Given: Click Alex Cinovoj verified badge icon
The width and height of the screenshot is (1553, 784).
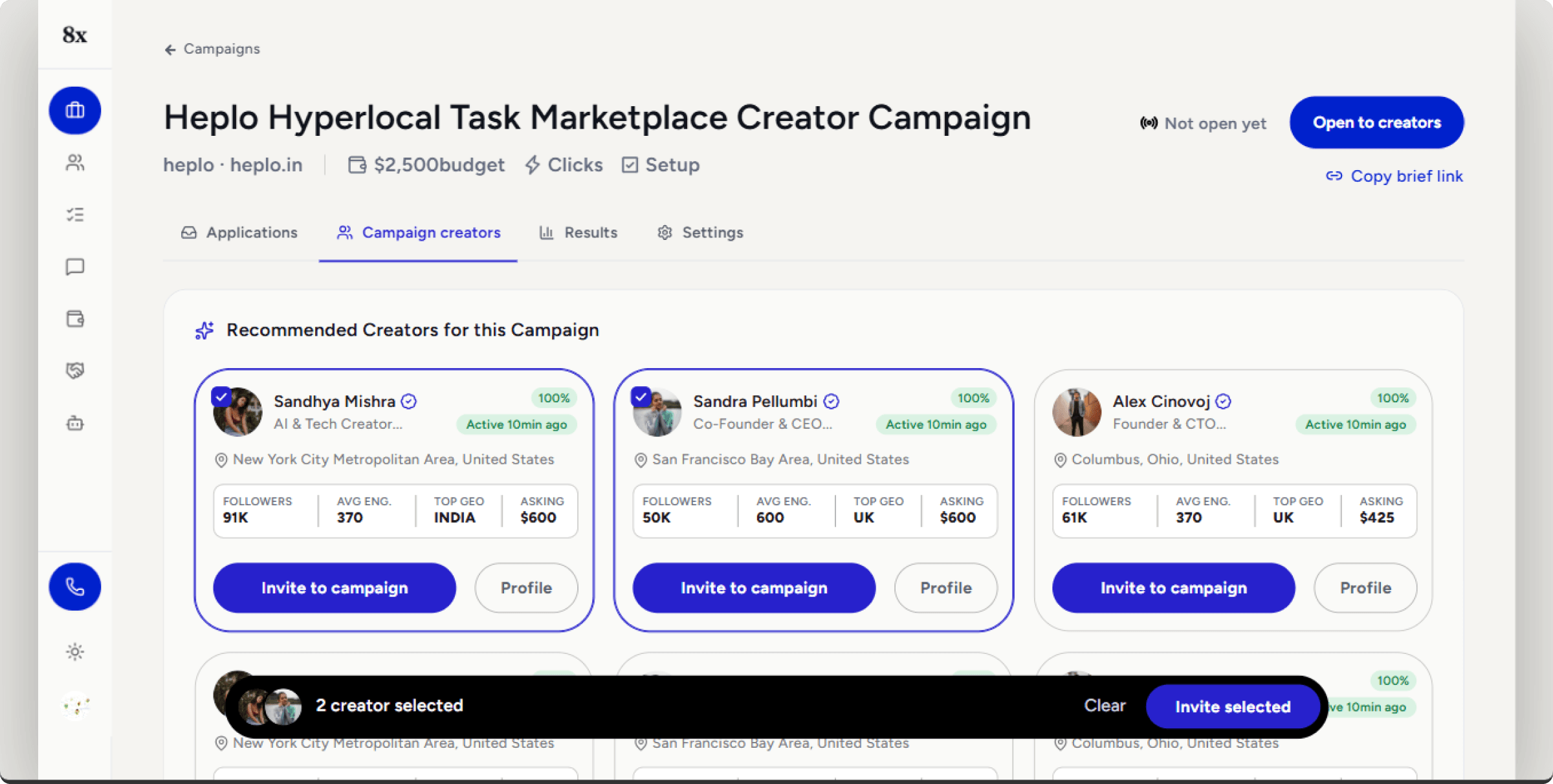Looking at the screenshot, I should point(1222,402).
